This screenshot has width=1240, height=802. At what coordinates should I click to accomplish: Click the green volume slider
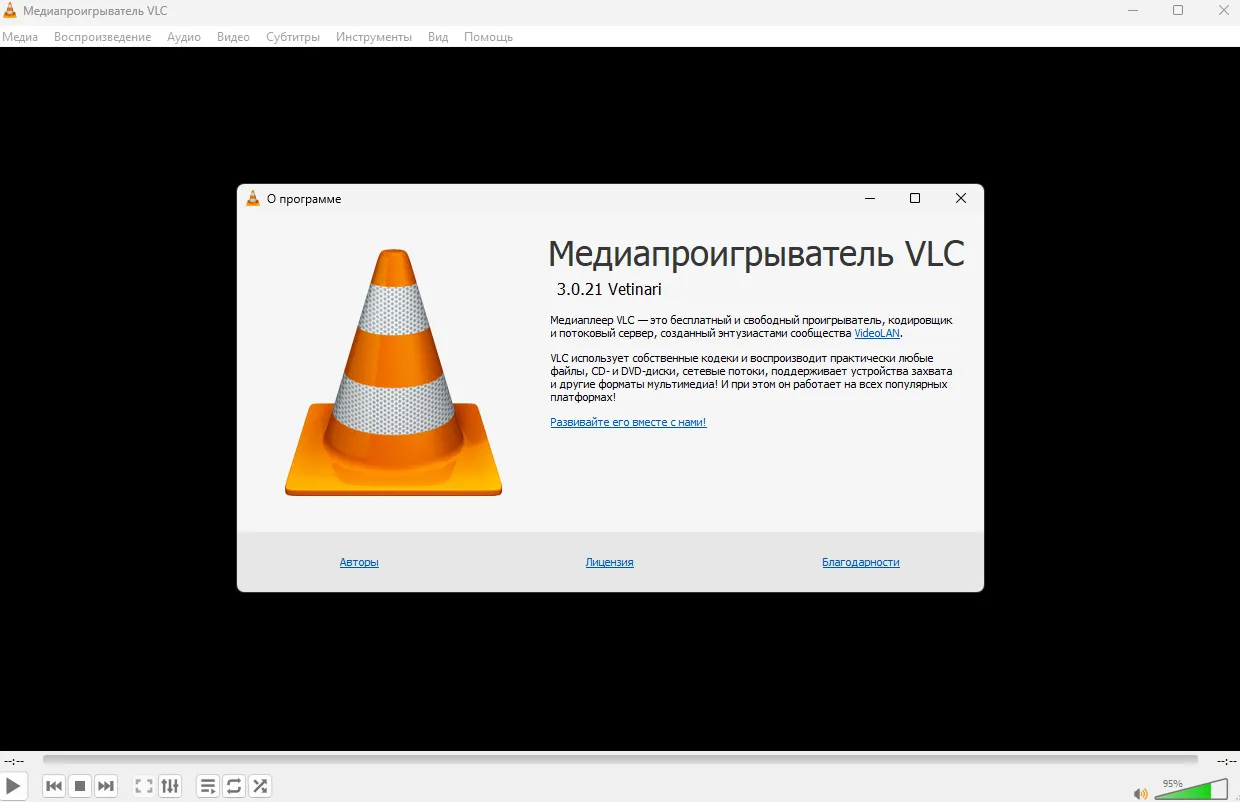(x=1190, y=790)
